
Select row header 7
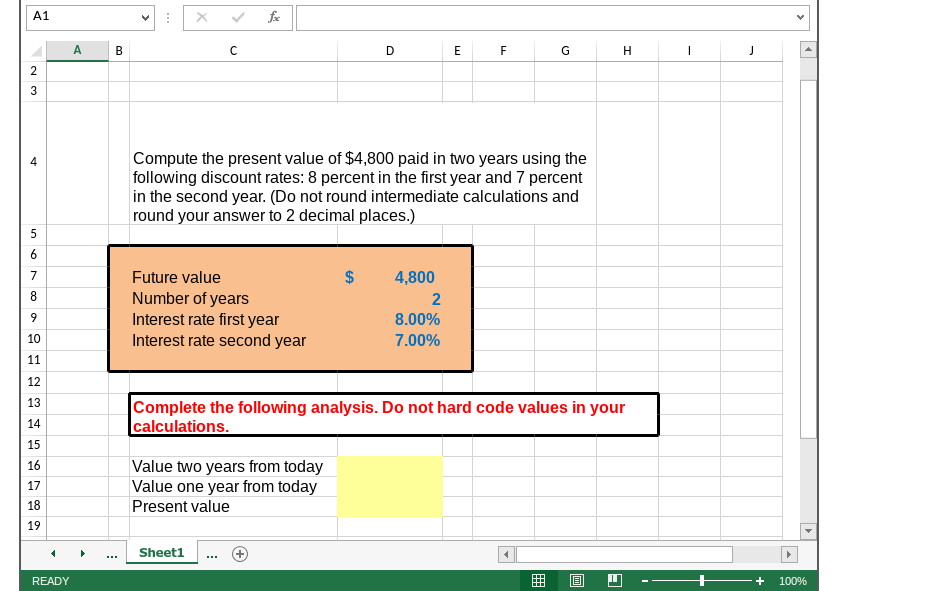[33, 277]
